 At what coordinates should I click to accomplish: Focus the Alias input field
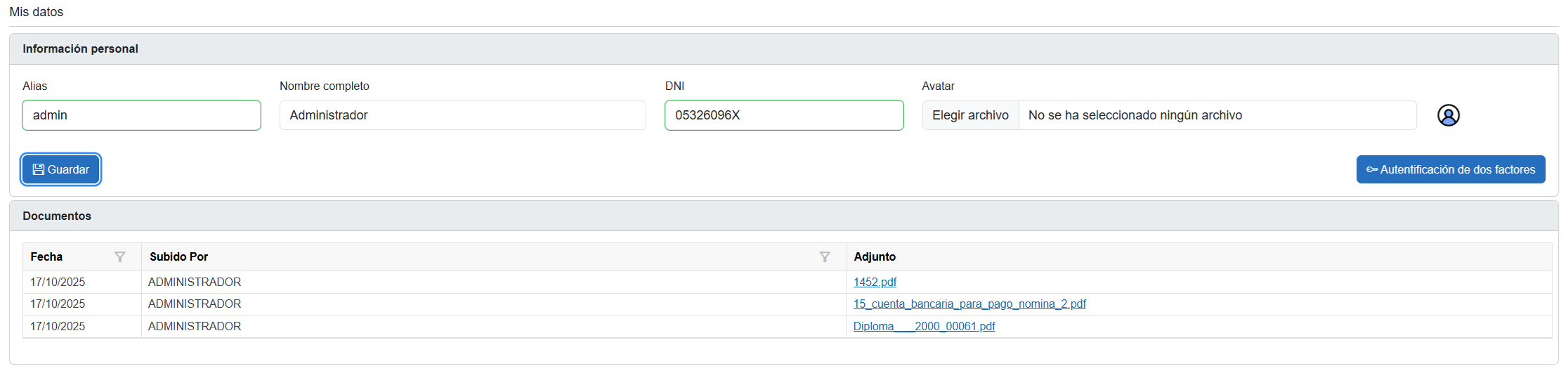tap(141, 115)
